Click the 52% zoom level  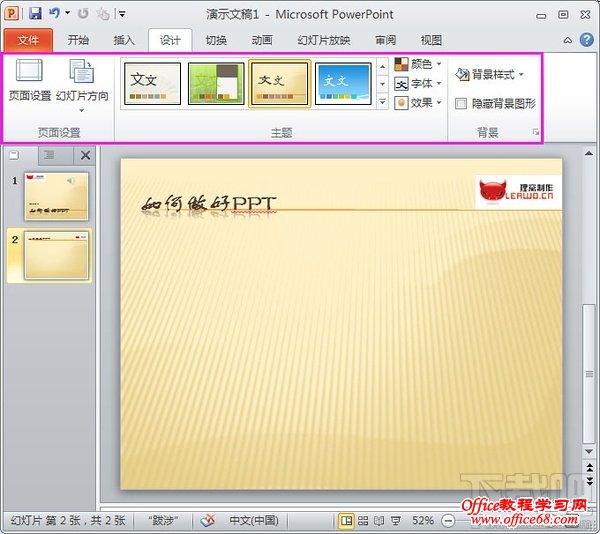pos(422,521)
